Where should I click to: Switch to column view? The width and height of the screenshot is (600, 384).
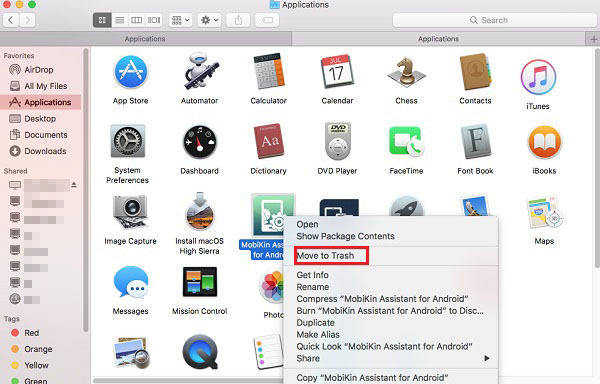point(137,20)
